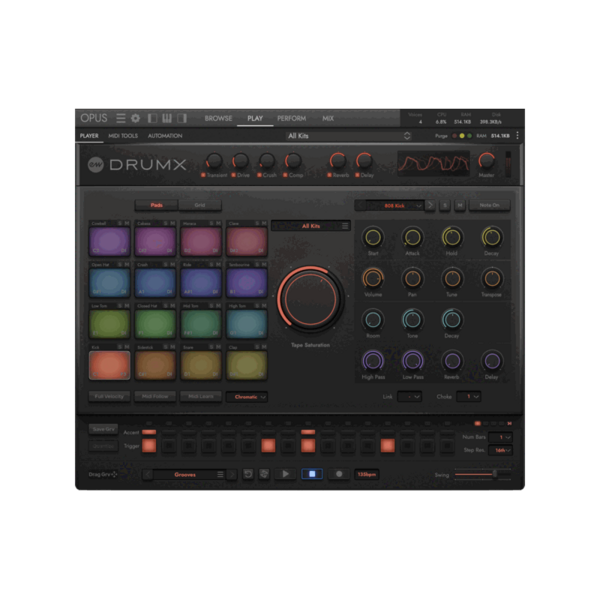The width and height of the screenshot is (600, 600).
Task: Trigger the red Kick pad
Action: pos(109,365)
